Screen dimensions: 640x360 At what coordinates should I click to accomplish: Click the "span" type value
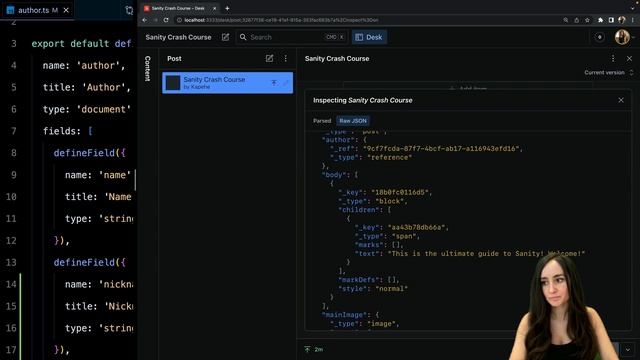coord(404,236)
